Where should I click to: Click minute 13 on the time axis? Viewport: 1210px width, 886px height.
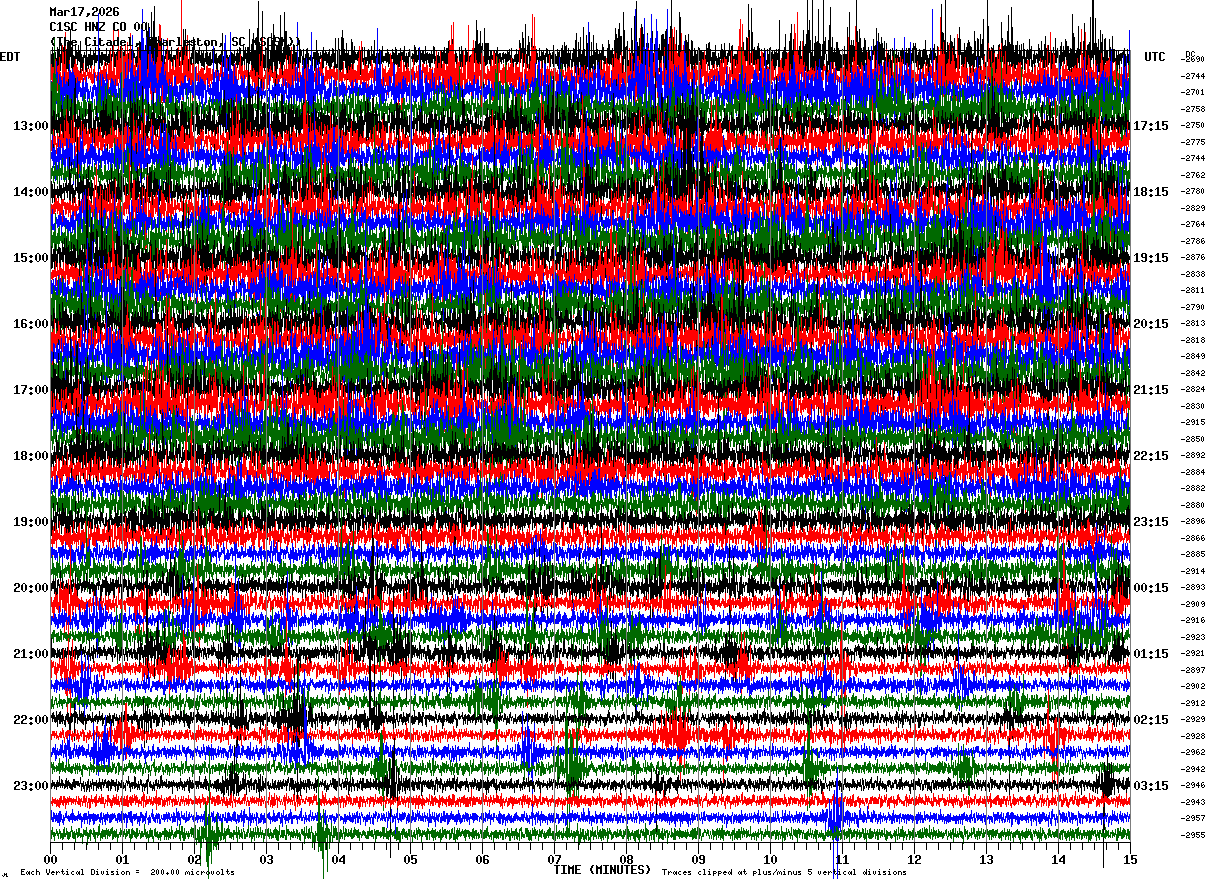(x=986, y=860)
